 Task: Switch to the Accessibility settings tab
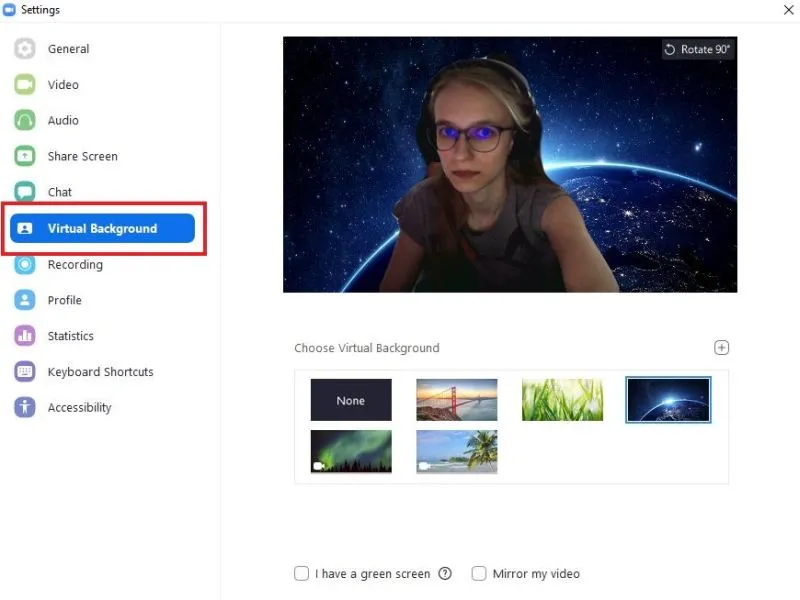[x=79, y=408]
